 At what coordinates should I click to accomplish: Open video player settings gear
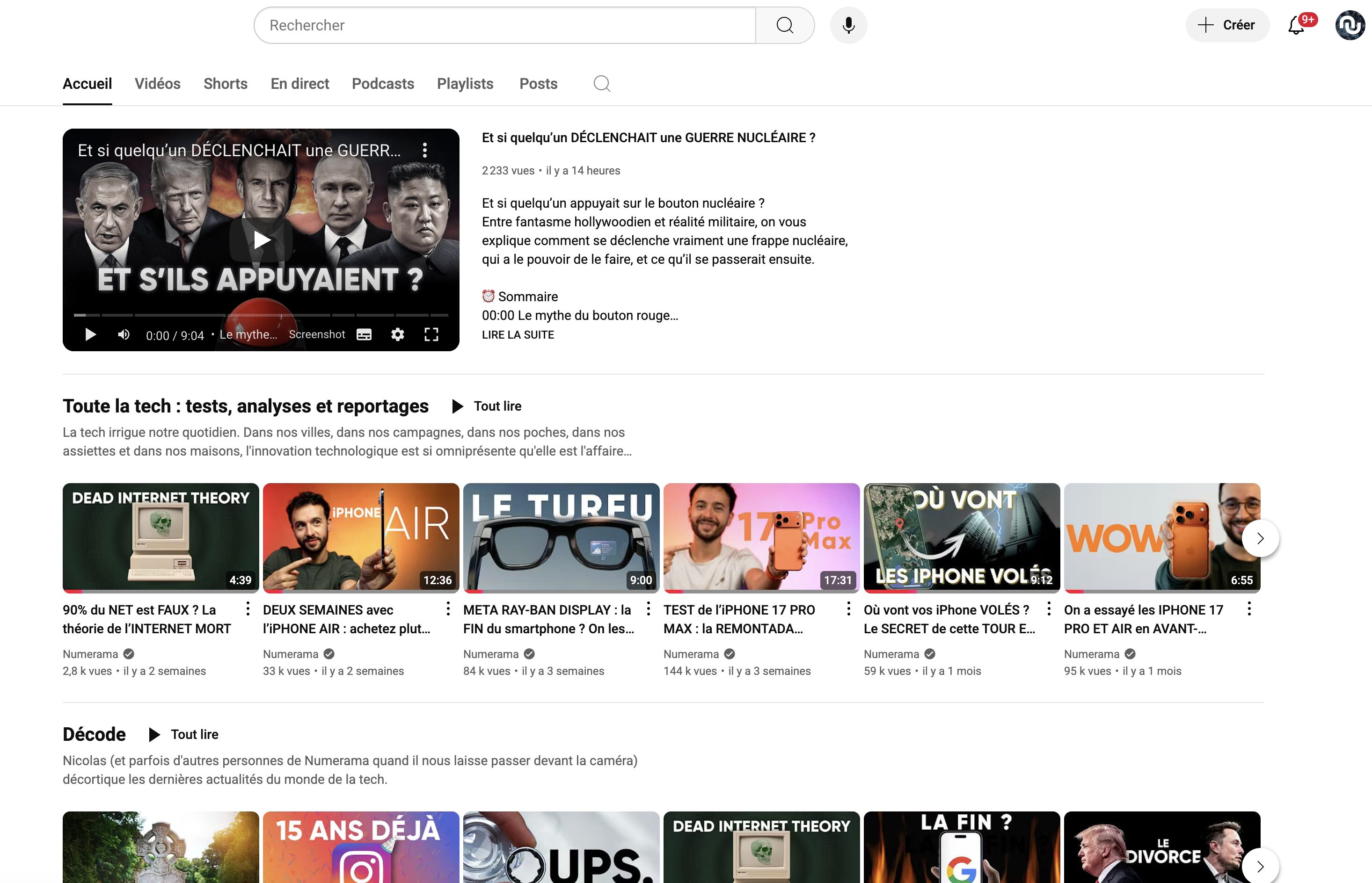tap(397, 334)
